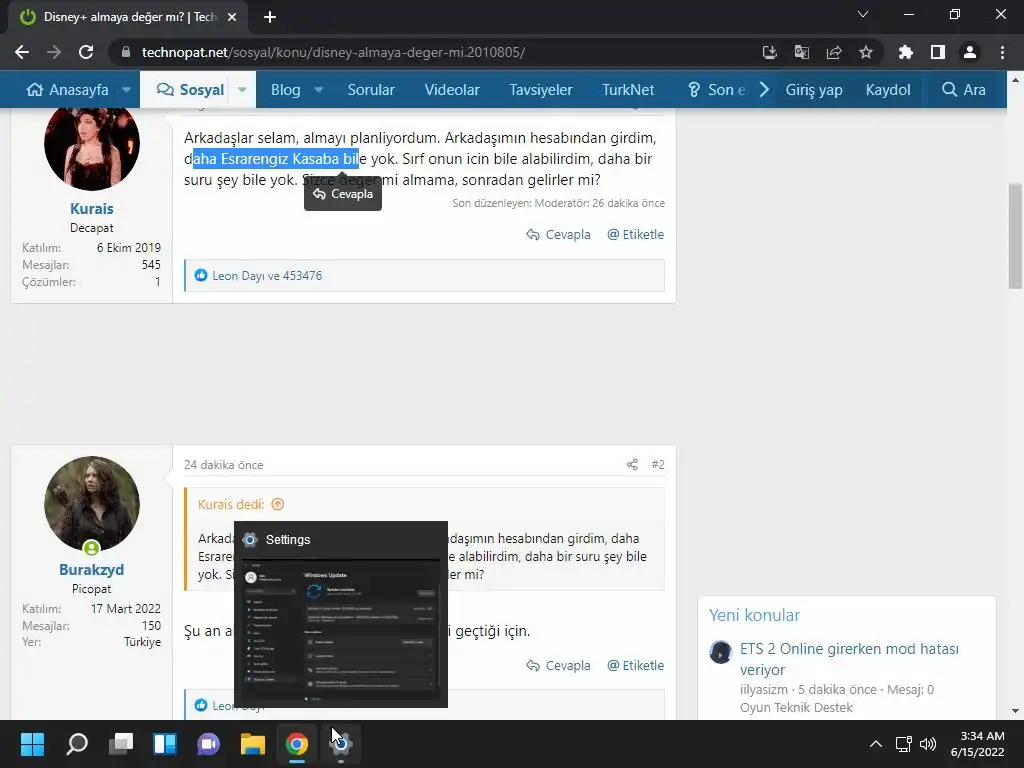Open Chrome three-dot menu
The image size is (1024, 768).
pyautogui.click(x=1002, y=52)
